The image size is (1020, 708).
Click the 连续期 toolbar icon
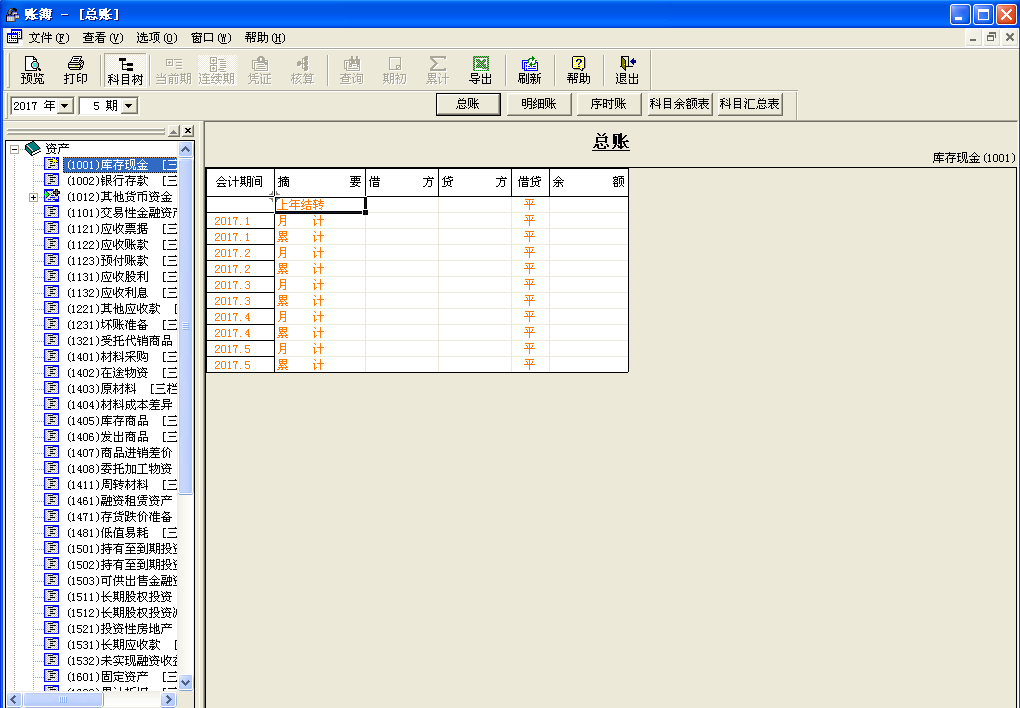pyautogui.click(x=217, y=70)
